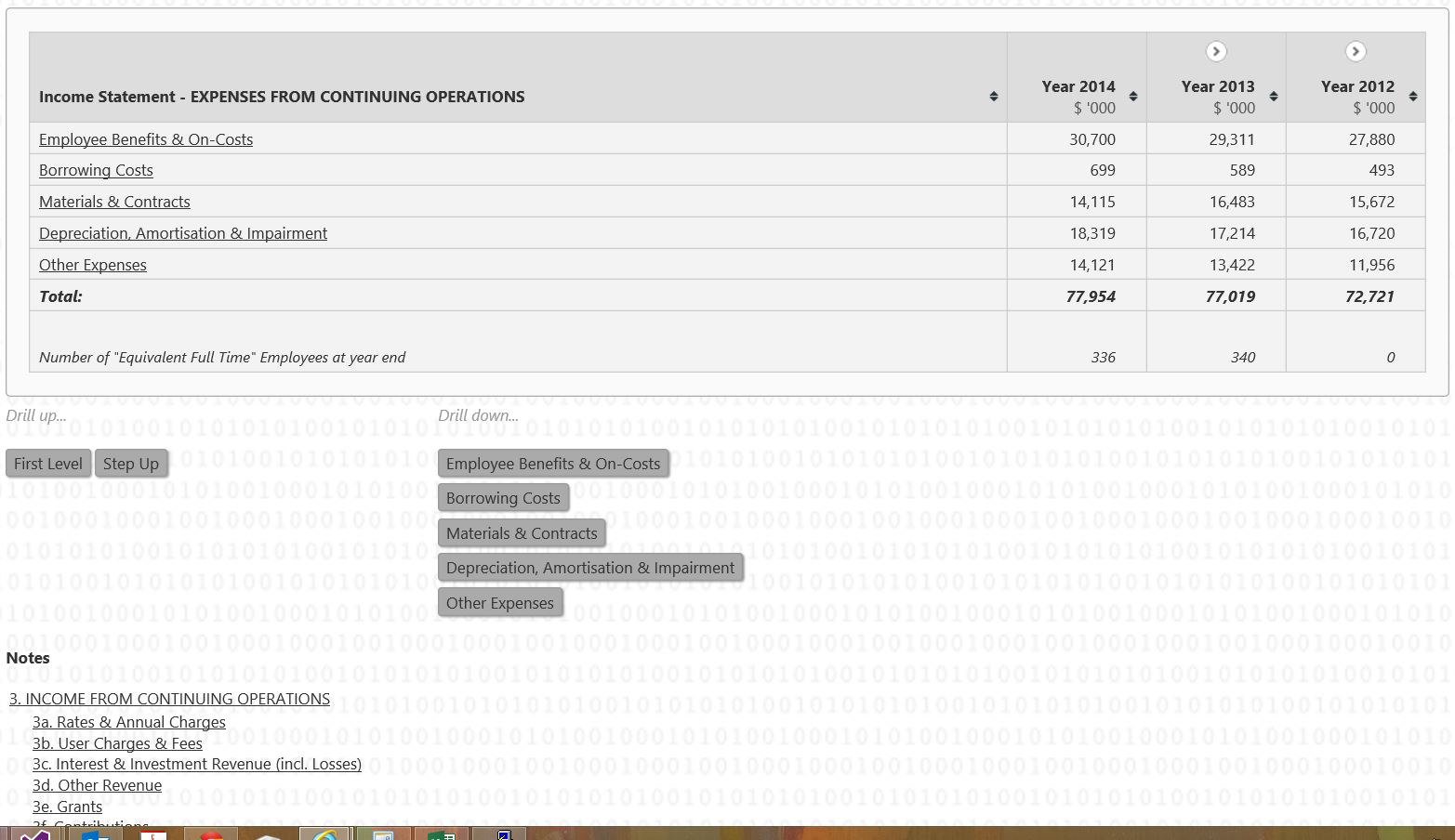Drill down into Depreciation, Amortisation & Impairment button
The image size is (1455, 840).
coord(589,568)
